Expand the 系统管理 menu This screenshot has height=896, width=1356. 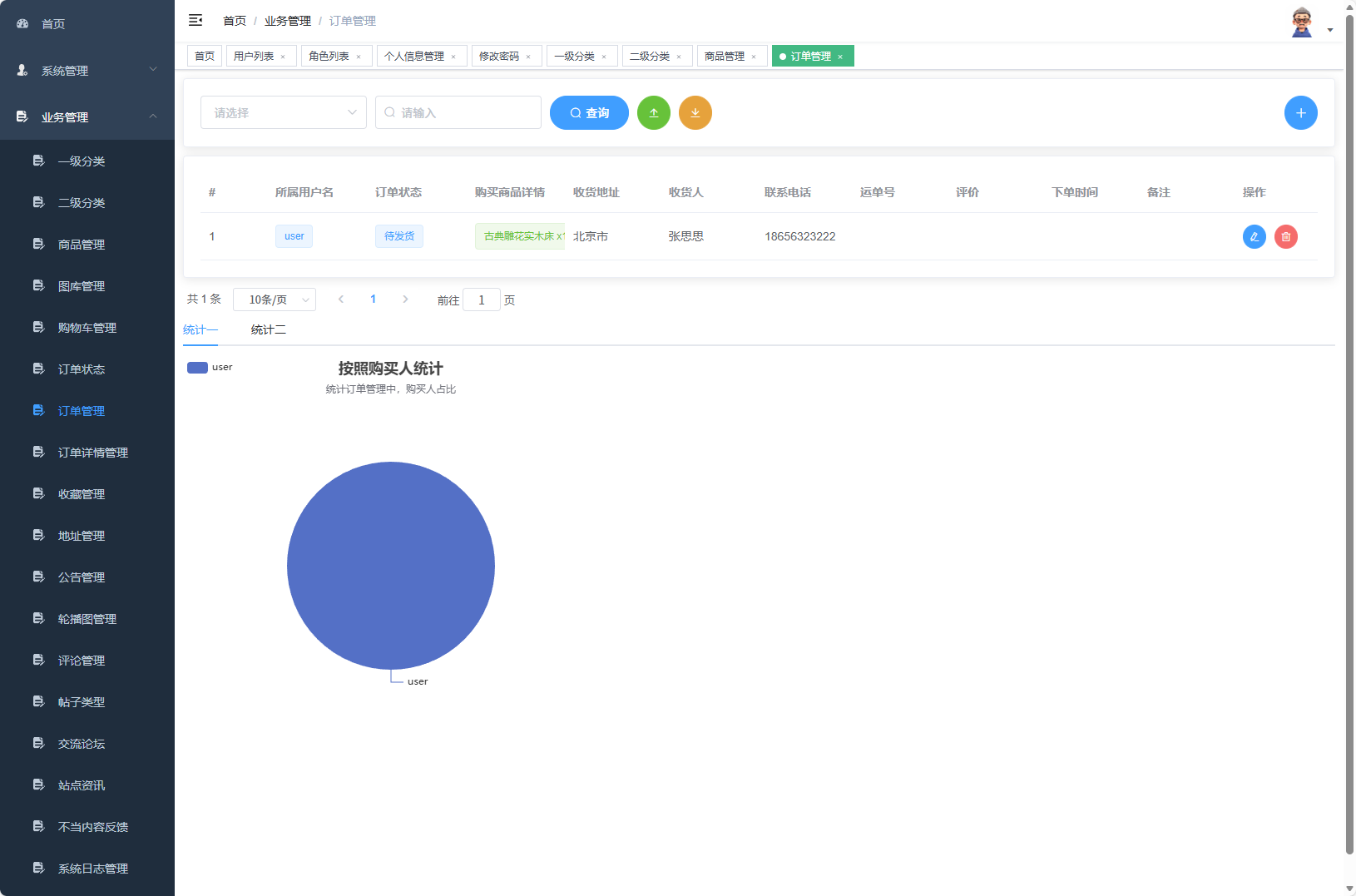[87, 71]
